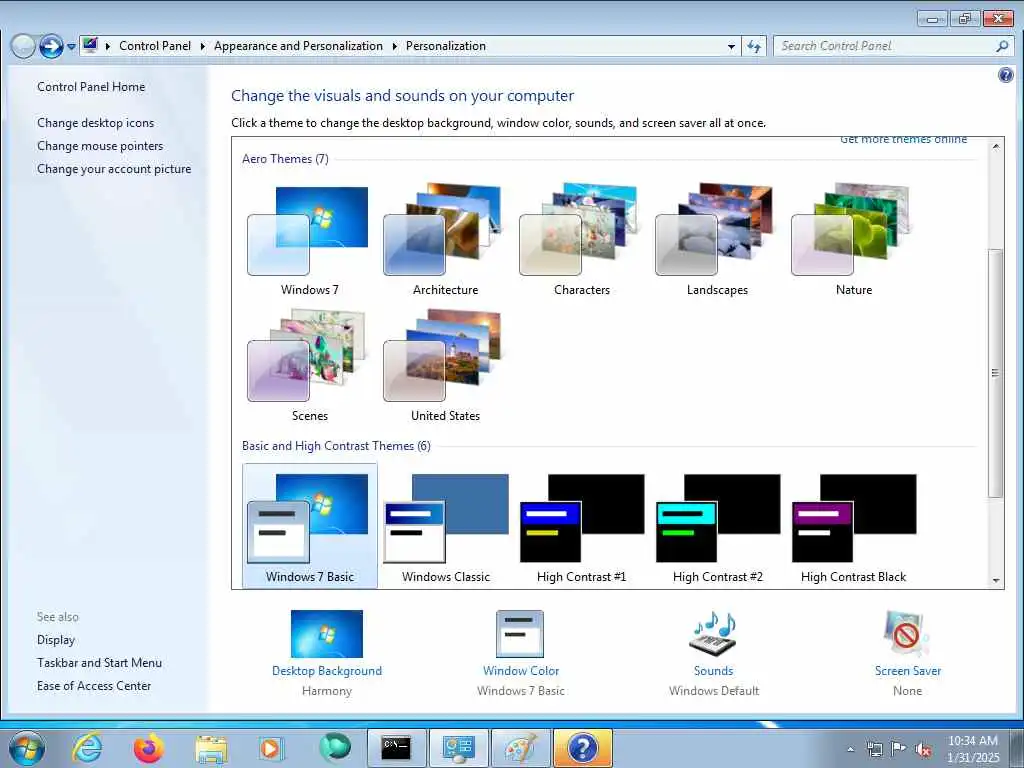Image resolution: width=1024 pixels, height=768 pixels.
Task: Open Windows Explorer from taskbar
Action: [x=211, y=748]
